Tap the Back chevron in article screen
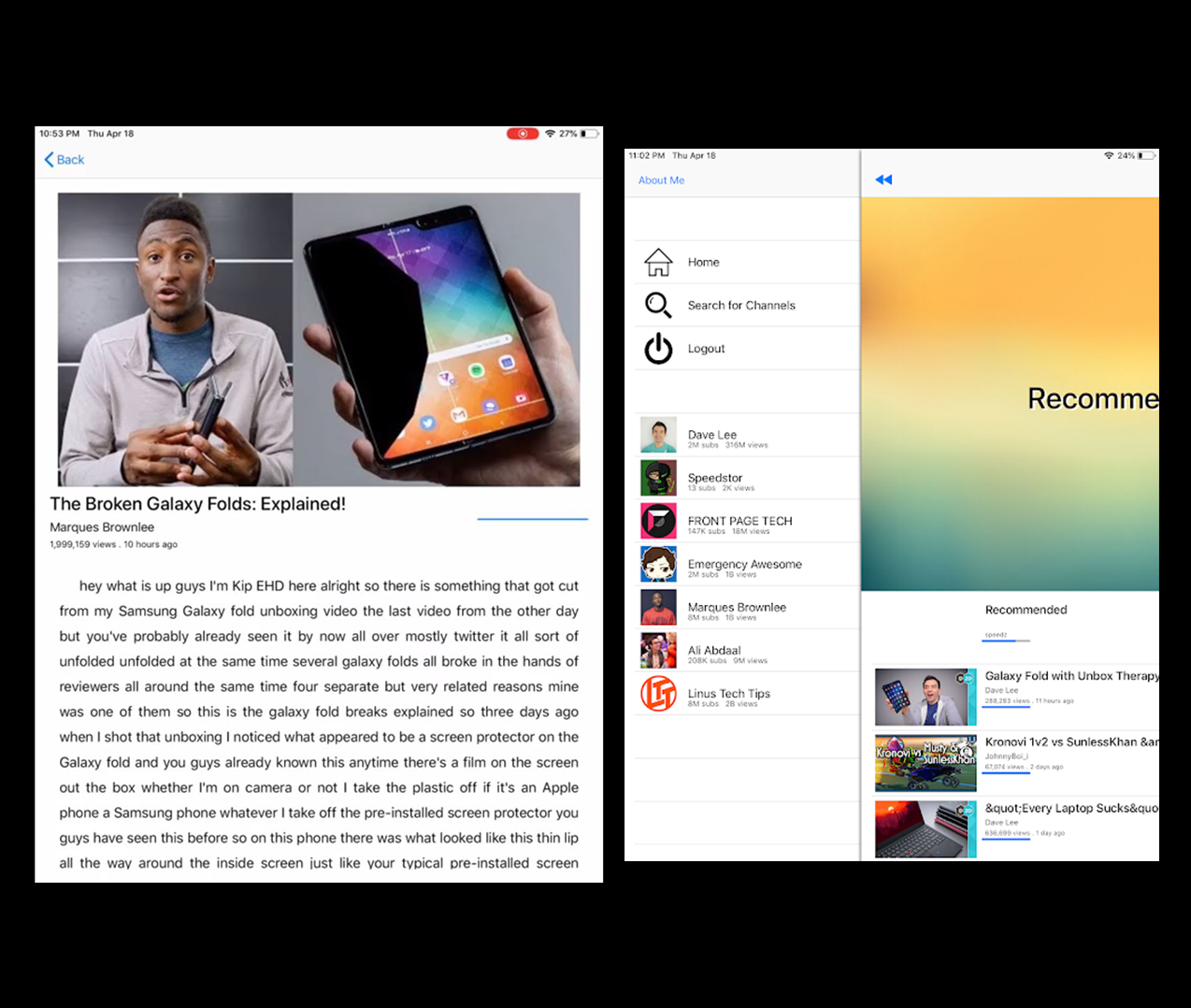Viewport: 1191px width, 1008px height. 49,160
